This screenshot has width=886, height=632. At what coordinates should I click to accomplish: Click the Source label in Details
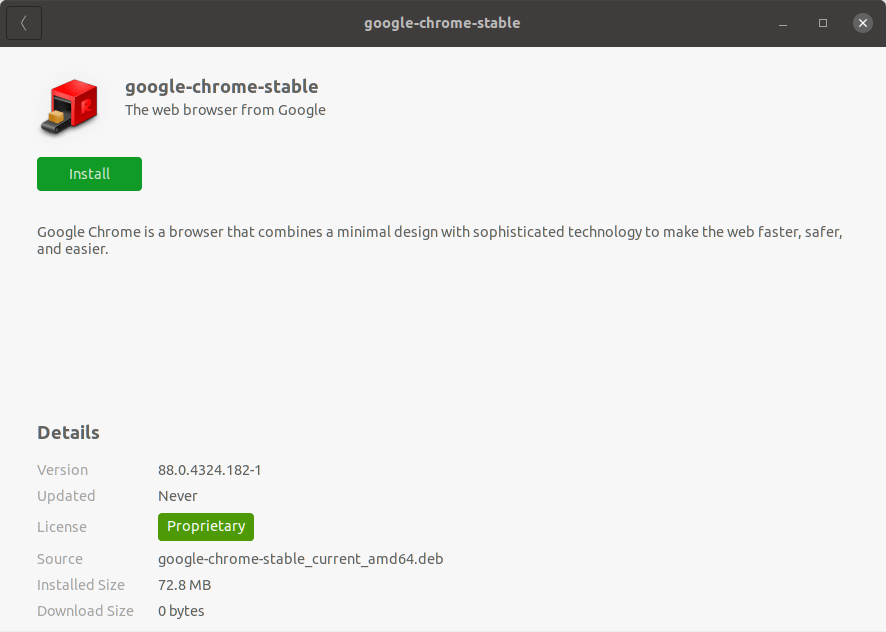60,559
